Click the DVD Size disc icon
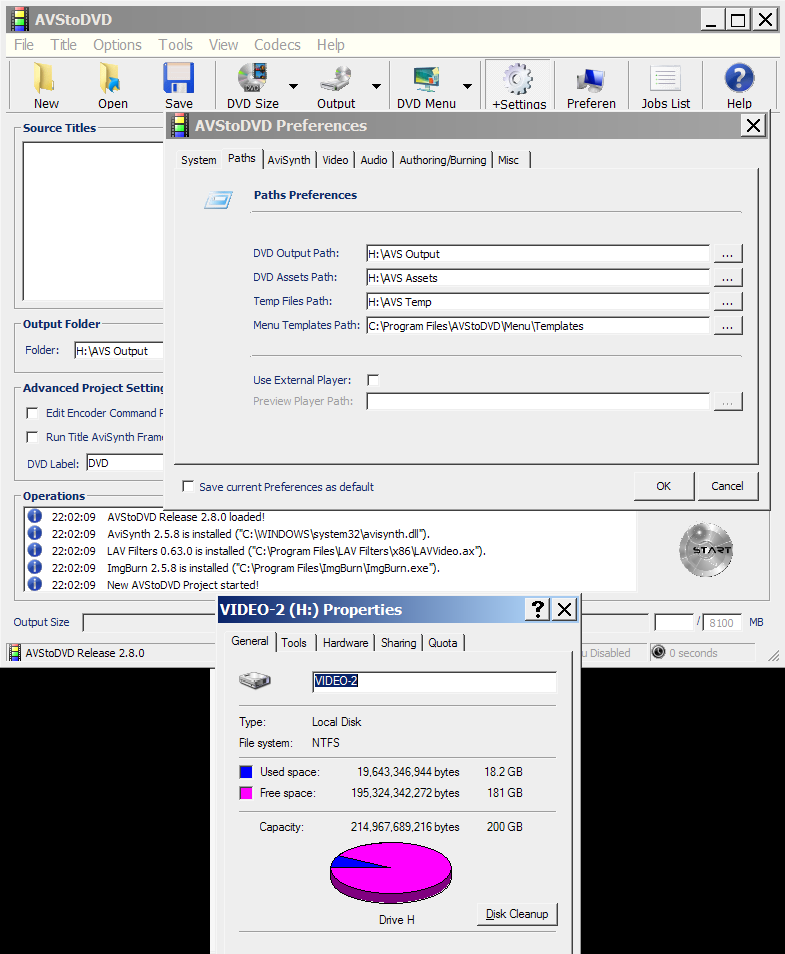785x954 pixels. click(253, 78)
